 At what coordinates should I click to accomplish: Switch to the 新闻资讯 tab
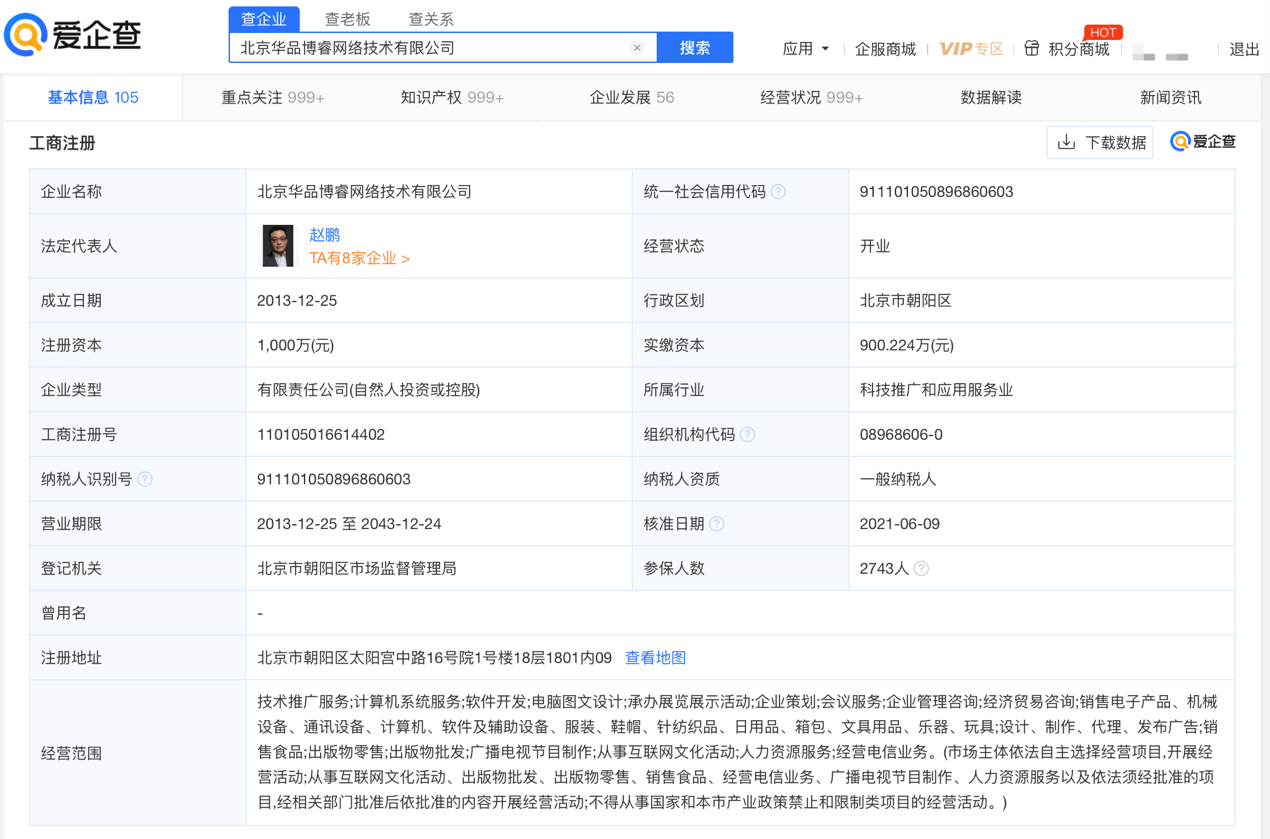pyautogui.click(x=1168, y=97)
